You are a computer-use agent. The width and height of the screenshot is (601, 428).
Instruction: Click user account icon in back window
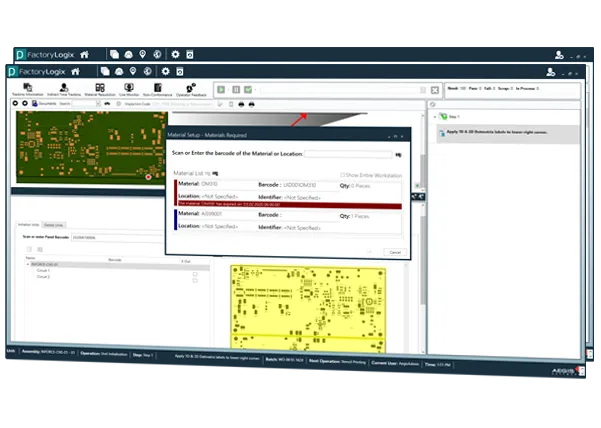pyautogui.click(x=559, y=55)
